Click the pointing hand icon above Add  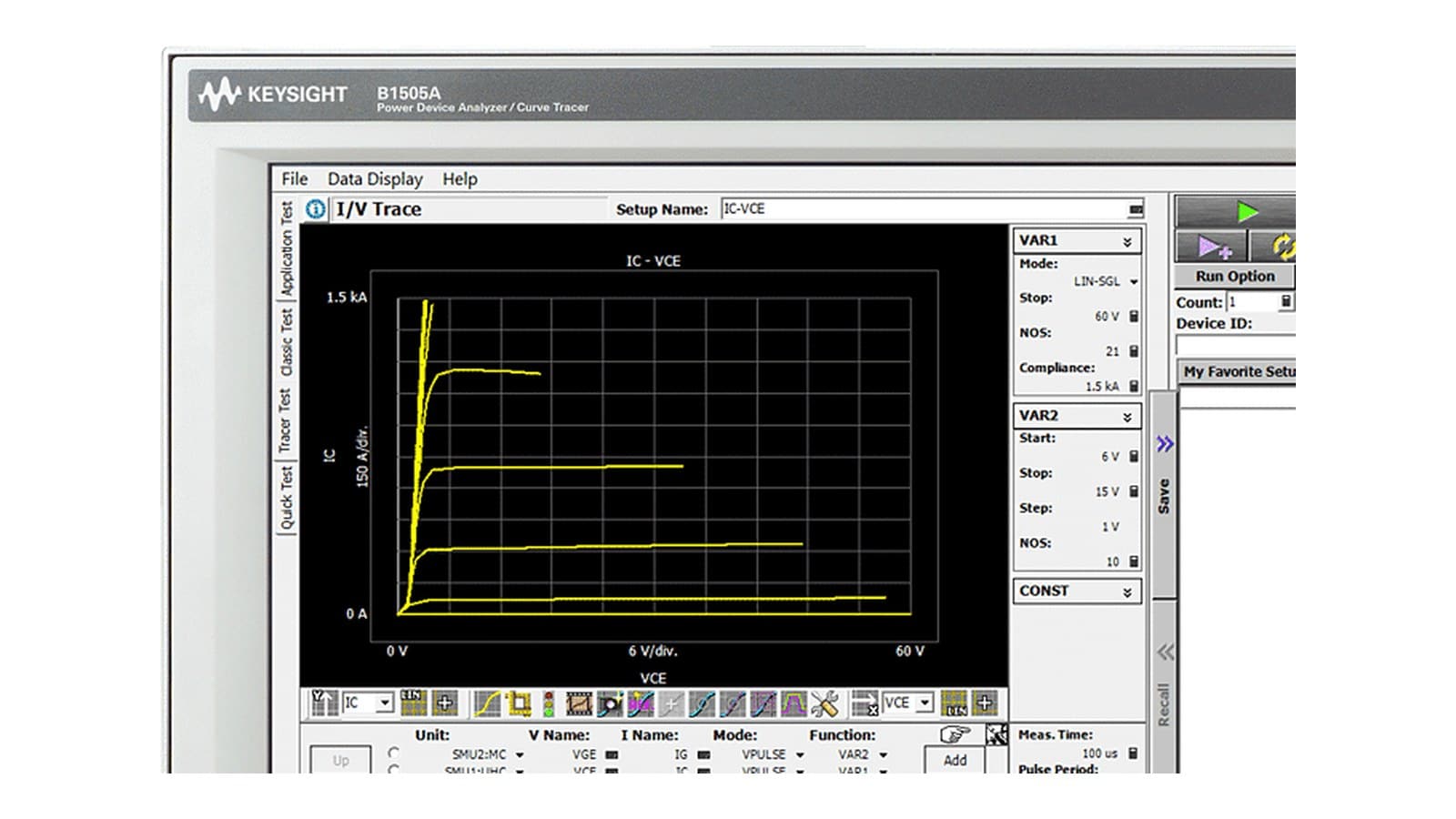point(954,733)
